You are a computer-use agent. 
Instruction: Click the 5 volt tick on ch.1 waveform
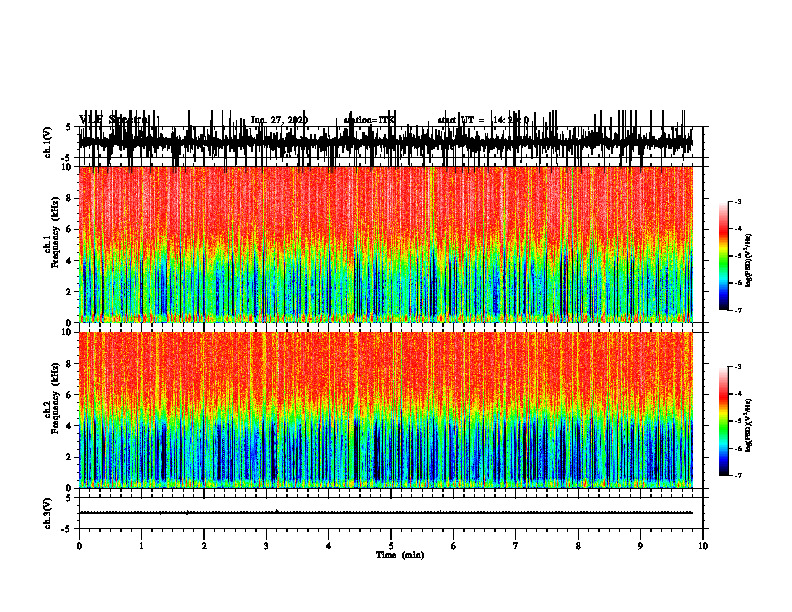pyautogui.click(x=68, y=128)
